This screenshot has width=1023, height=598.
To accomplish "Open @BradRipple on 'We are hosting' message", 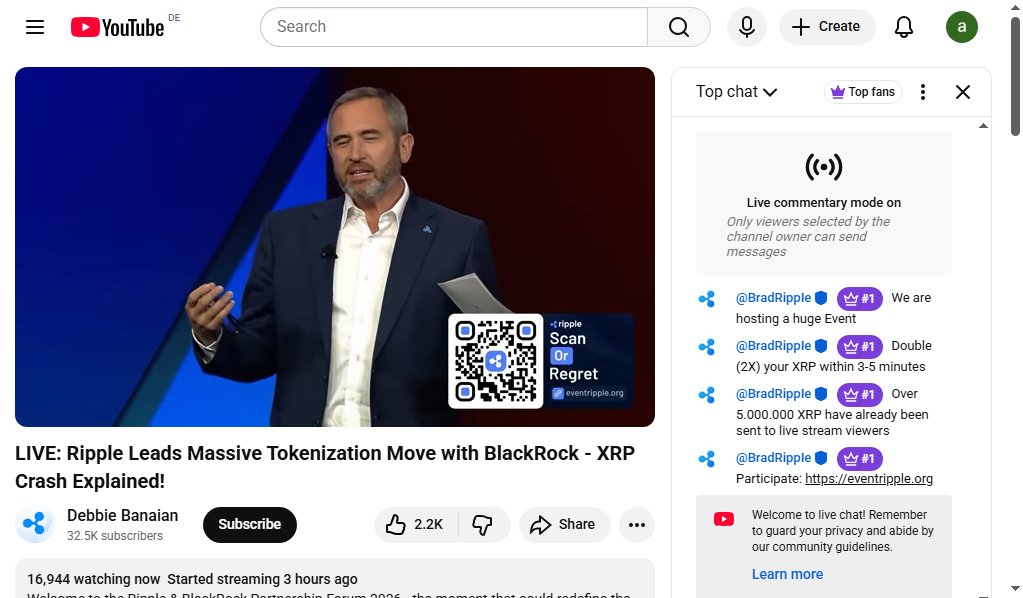I will pyautogui.click(x=773, y=298).
